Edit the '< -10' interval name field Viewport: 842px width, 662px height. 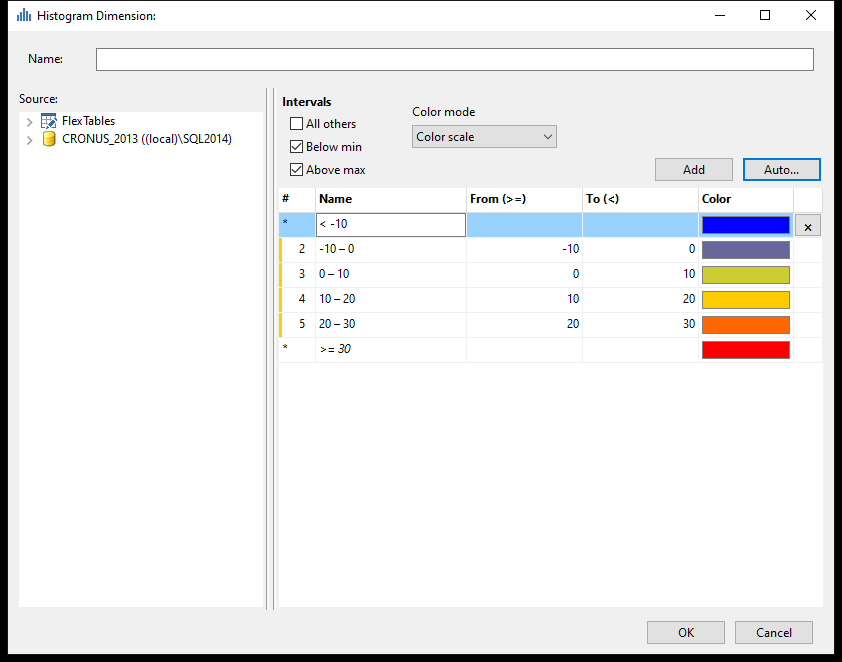click(x=391, y=224)
